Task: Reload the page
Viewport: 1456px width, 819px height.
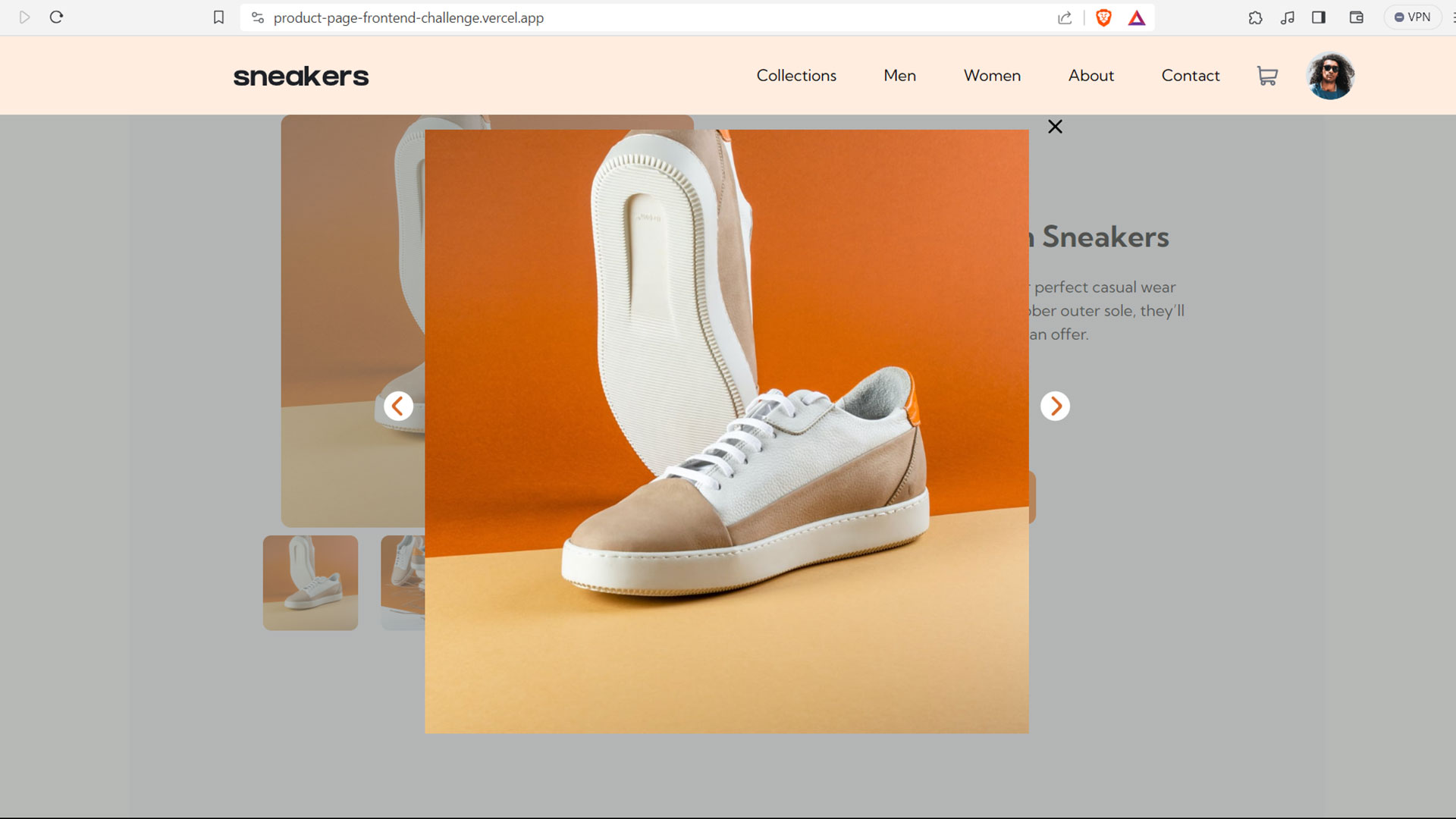Action: coord(56,17)
